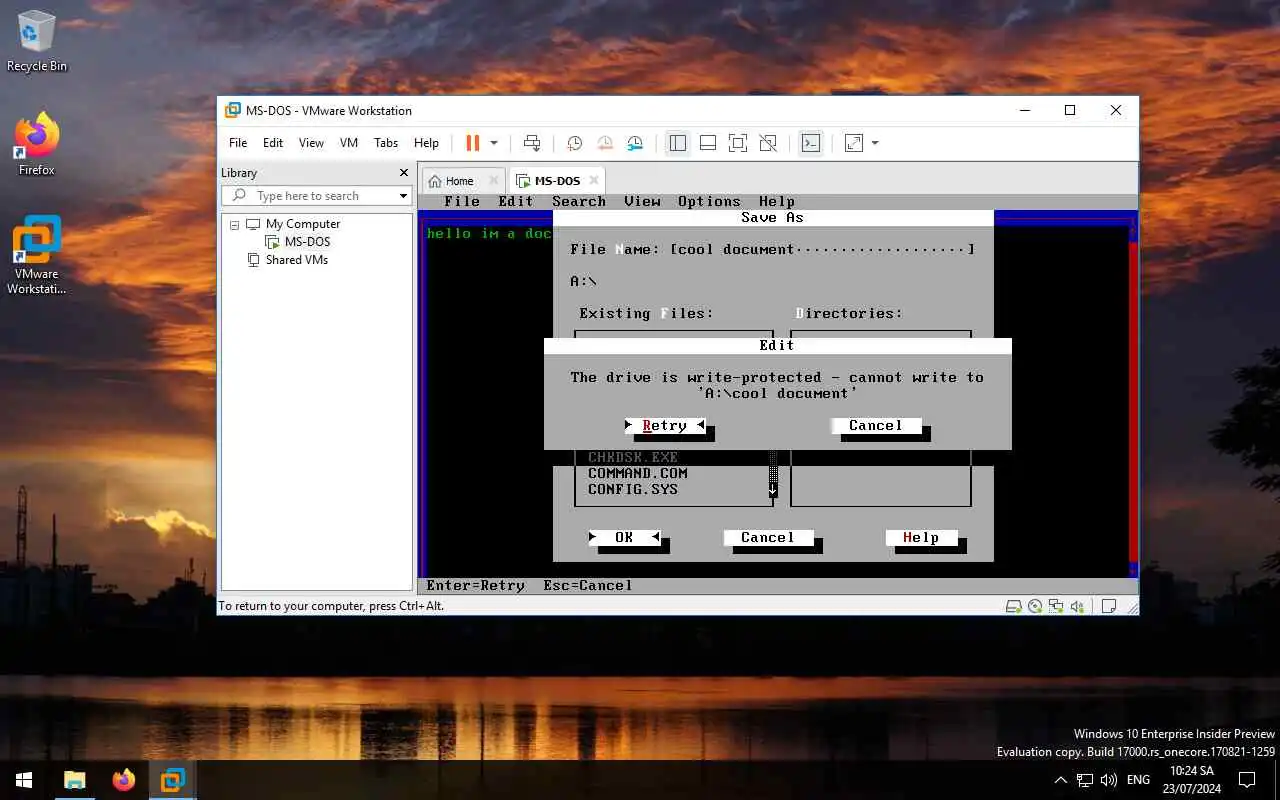This screenshot has height=800, width=1280.
Task: Open the ENG input language selector
Action: tap(1138, 780)
